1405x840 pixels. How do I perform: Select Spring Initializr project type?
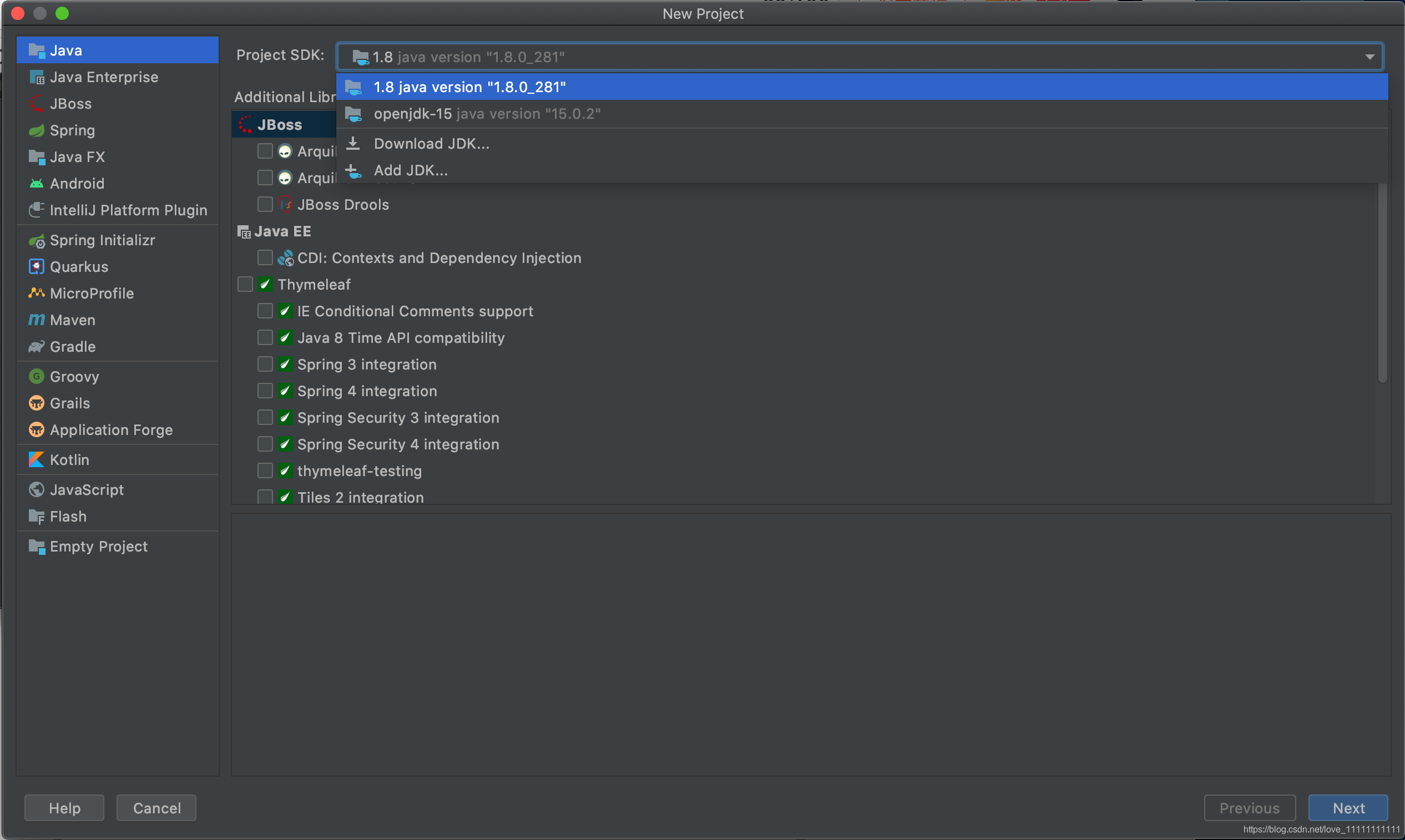click(x=118, y=241)
